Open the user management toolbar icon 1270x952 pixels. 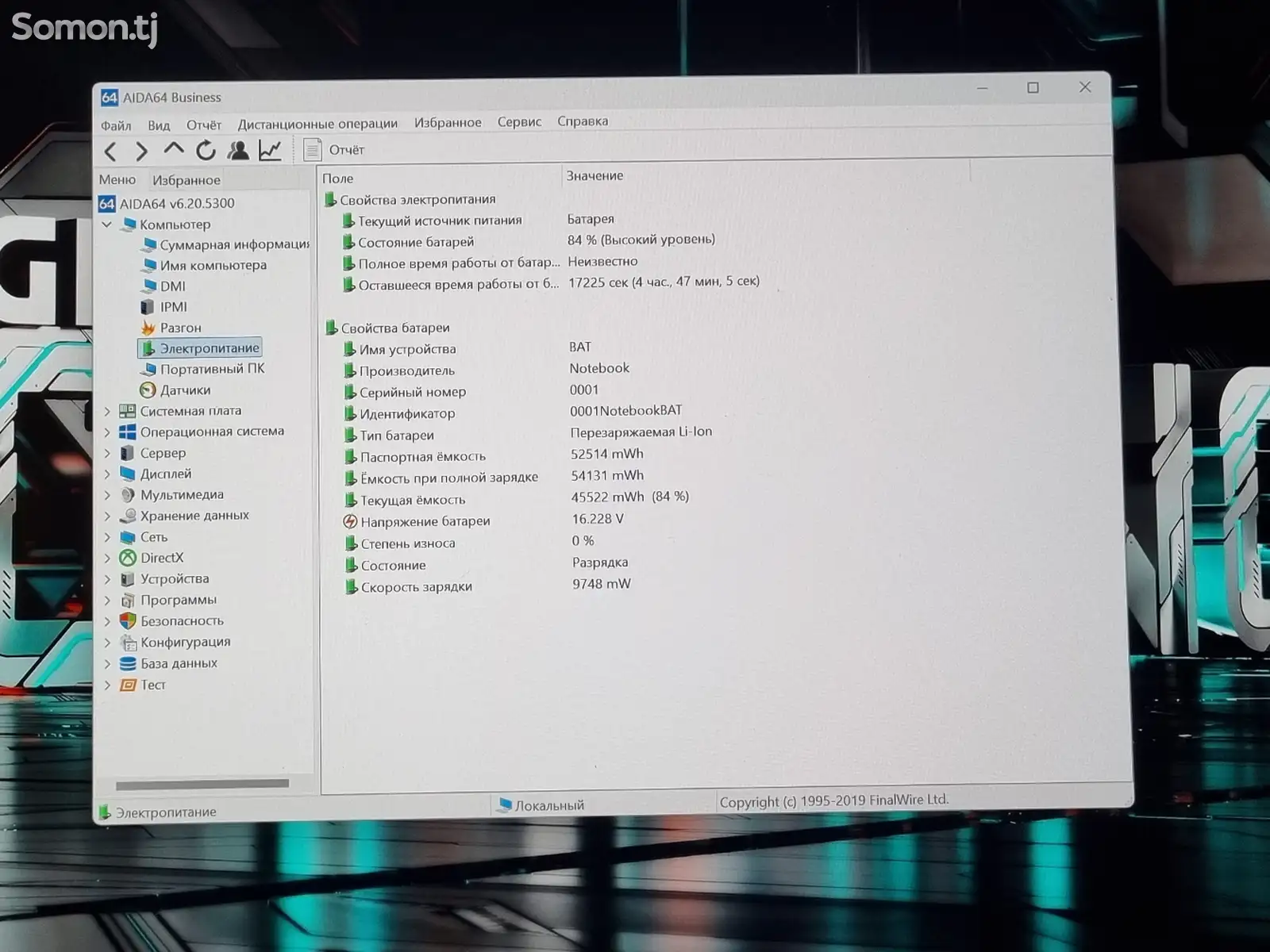click(x=238, y=150)
